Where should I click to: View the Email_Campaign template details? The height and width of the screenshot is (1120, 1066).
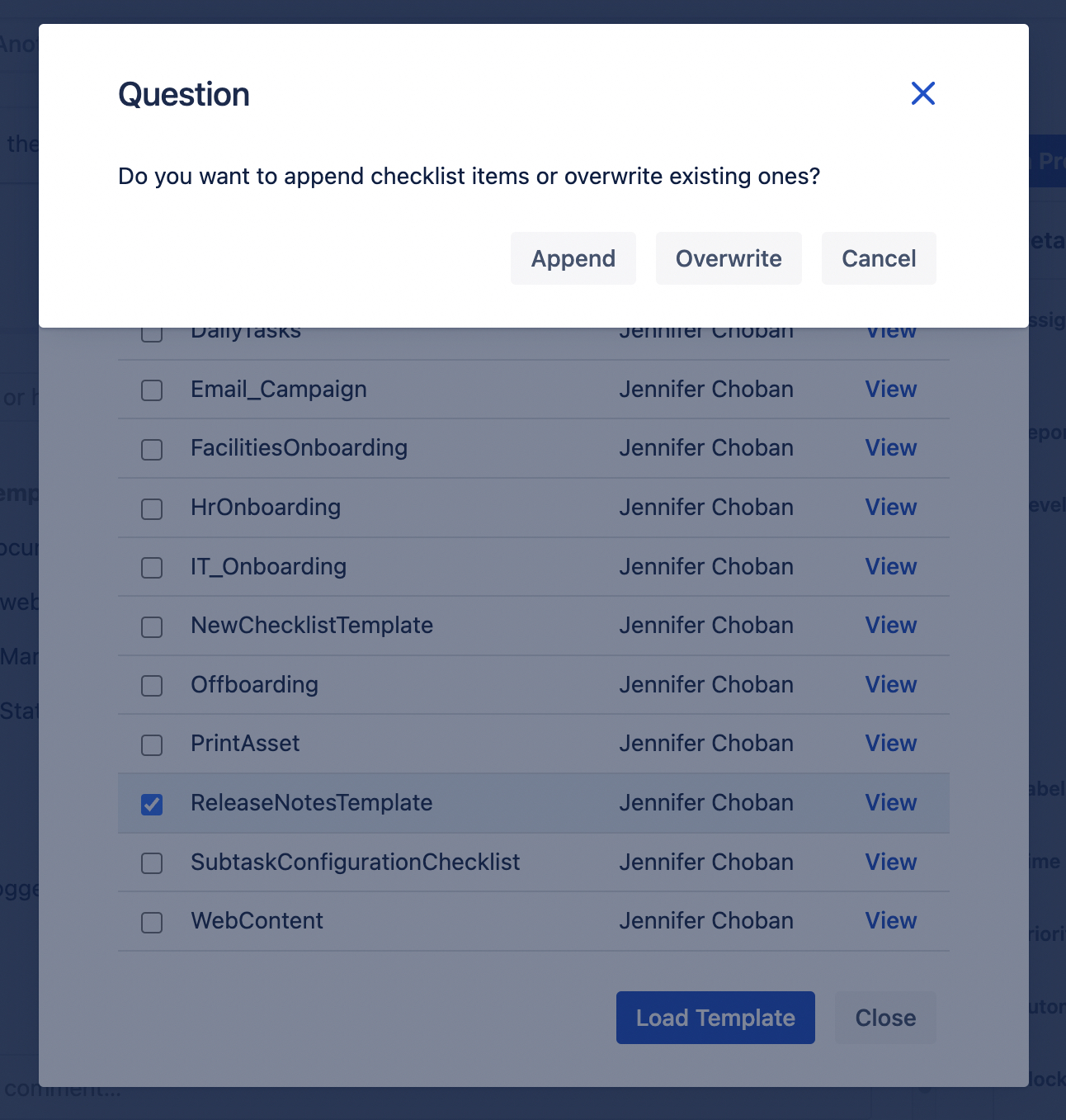coord(890,390)
